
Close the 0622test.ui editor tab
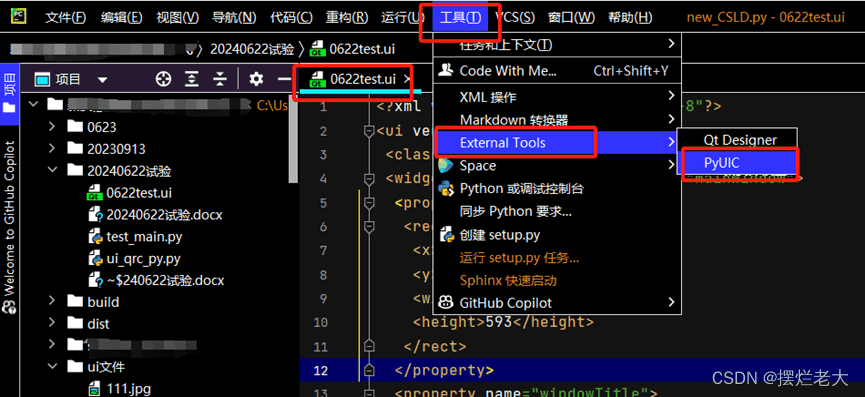pyautogui.click(x=408, y=79)
